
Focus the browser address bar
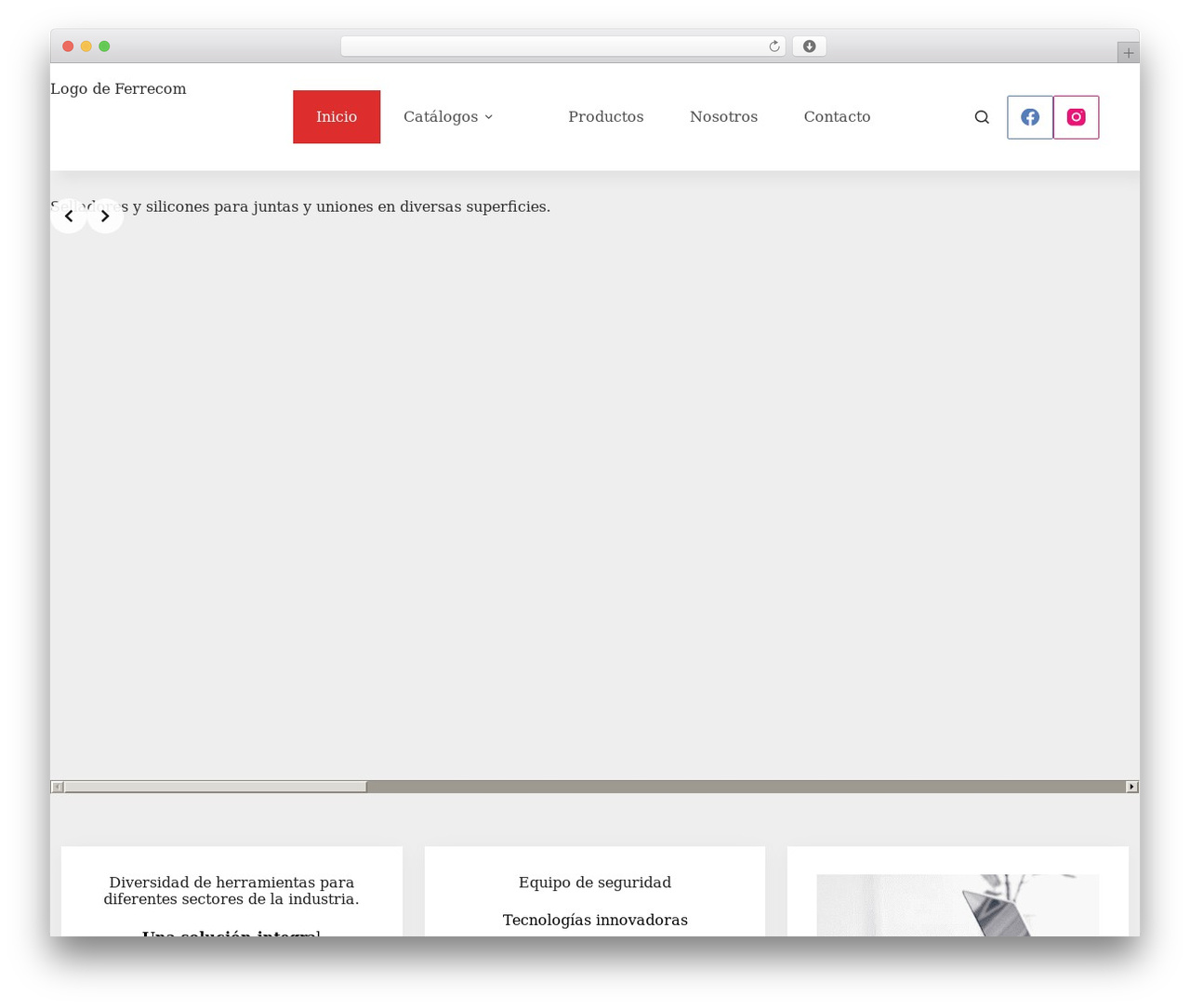coord(562,46)
